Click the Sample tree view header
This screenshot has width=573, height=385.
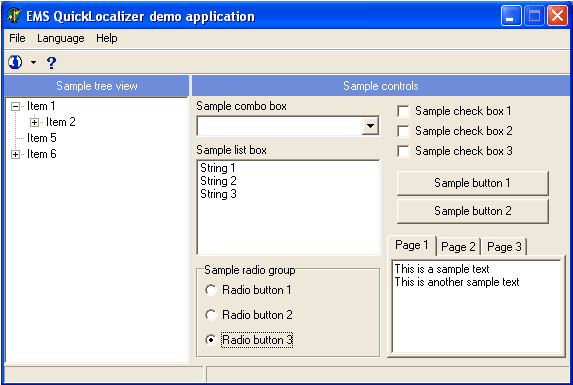97,86
